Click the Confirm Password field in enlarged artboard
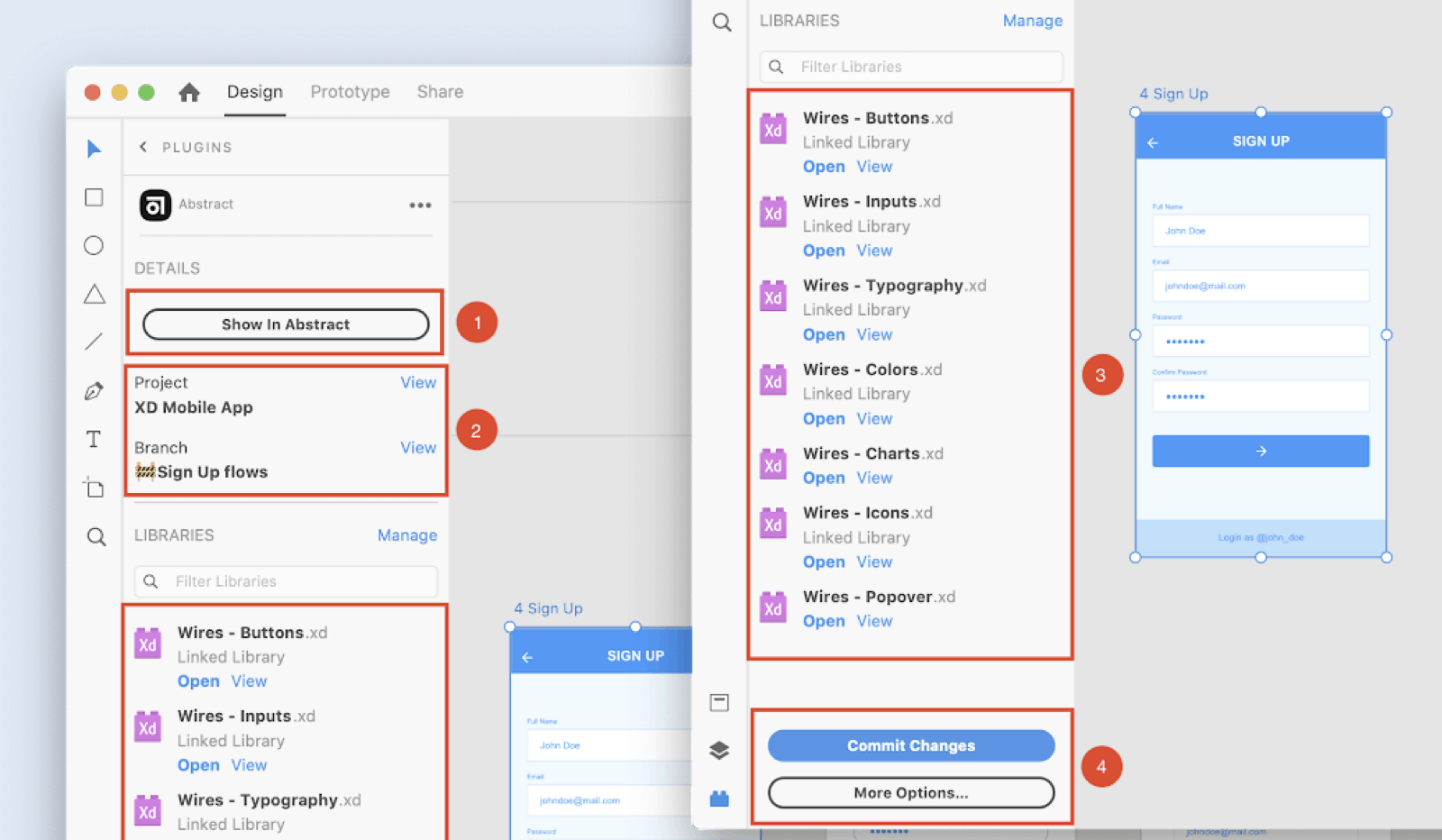 click(1261, 397)
